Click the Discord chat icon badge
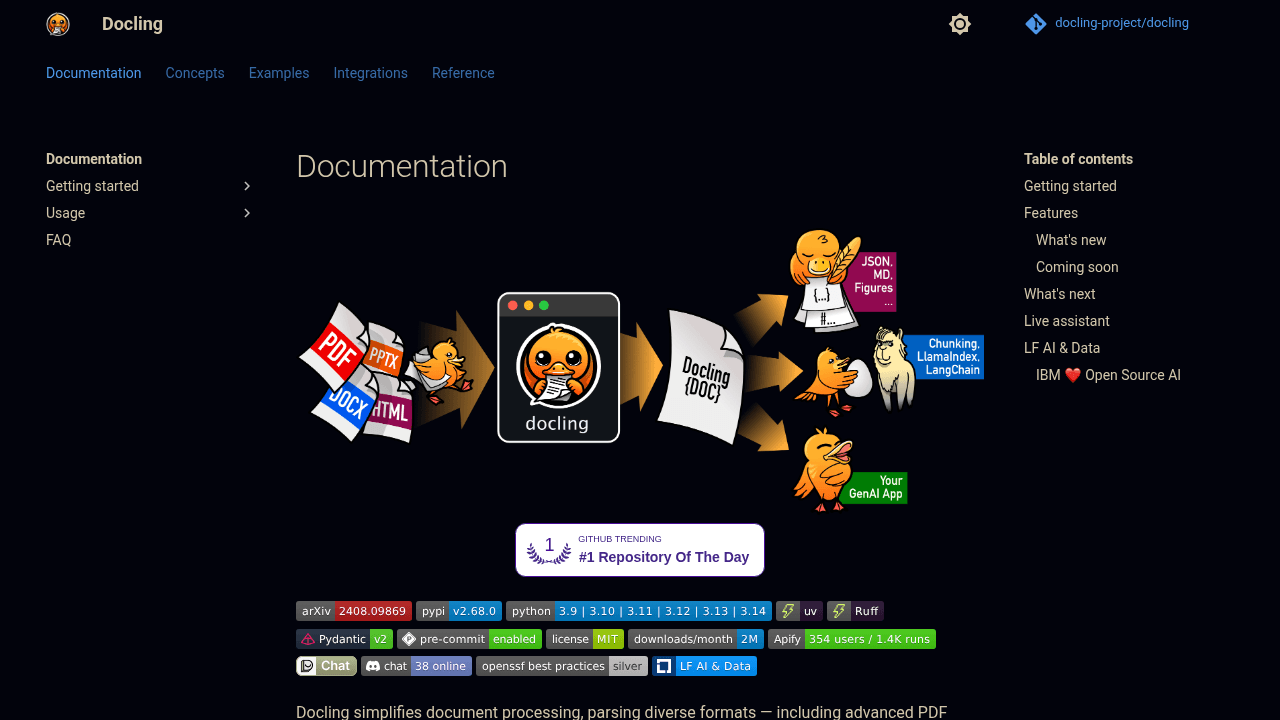 [371, 666]
